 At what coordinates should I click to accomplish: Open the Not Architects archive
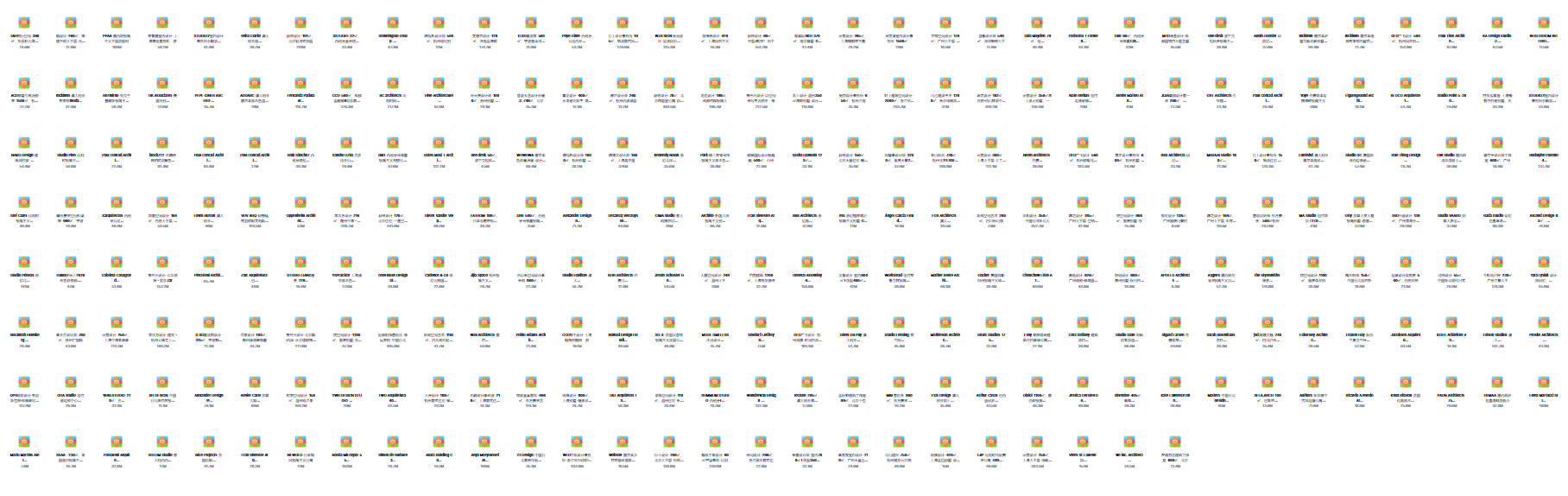1037,142
